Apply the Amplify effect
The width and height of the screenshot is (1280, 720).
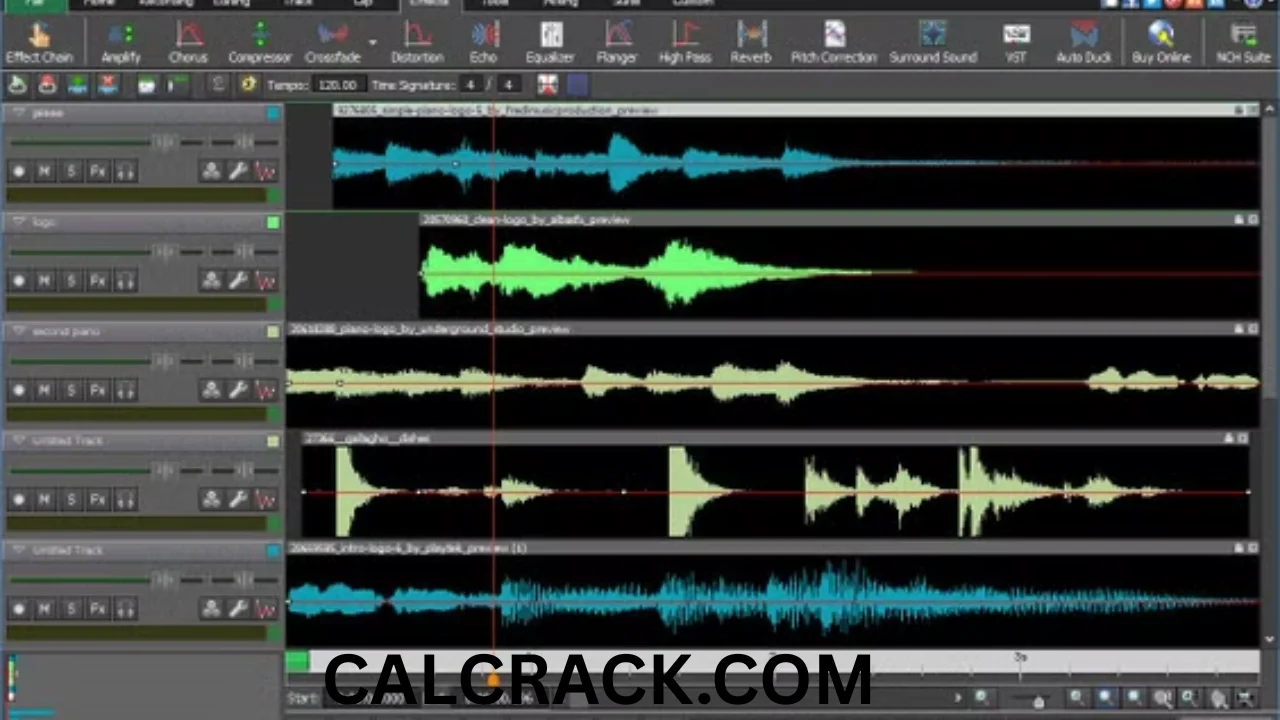point(121,43)
